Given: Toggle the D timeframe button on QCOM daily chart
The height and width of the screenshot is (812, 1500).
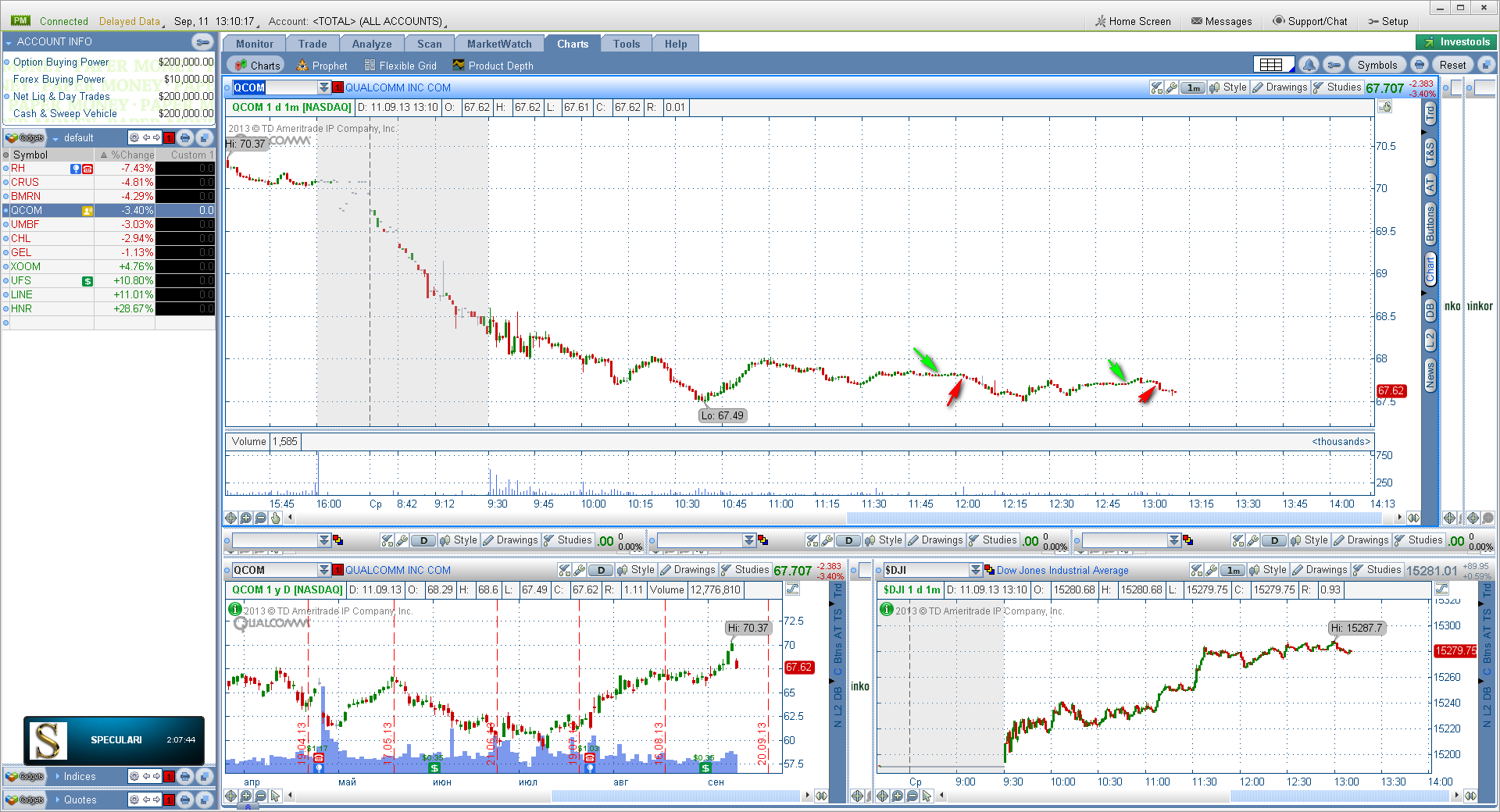Looking at the screenshot, I should pyautogui.click(x=601, y=570).
